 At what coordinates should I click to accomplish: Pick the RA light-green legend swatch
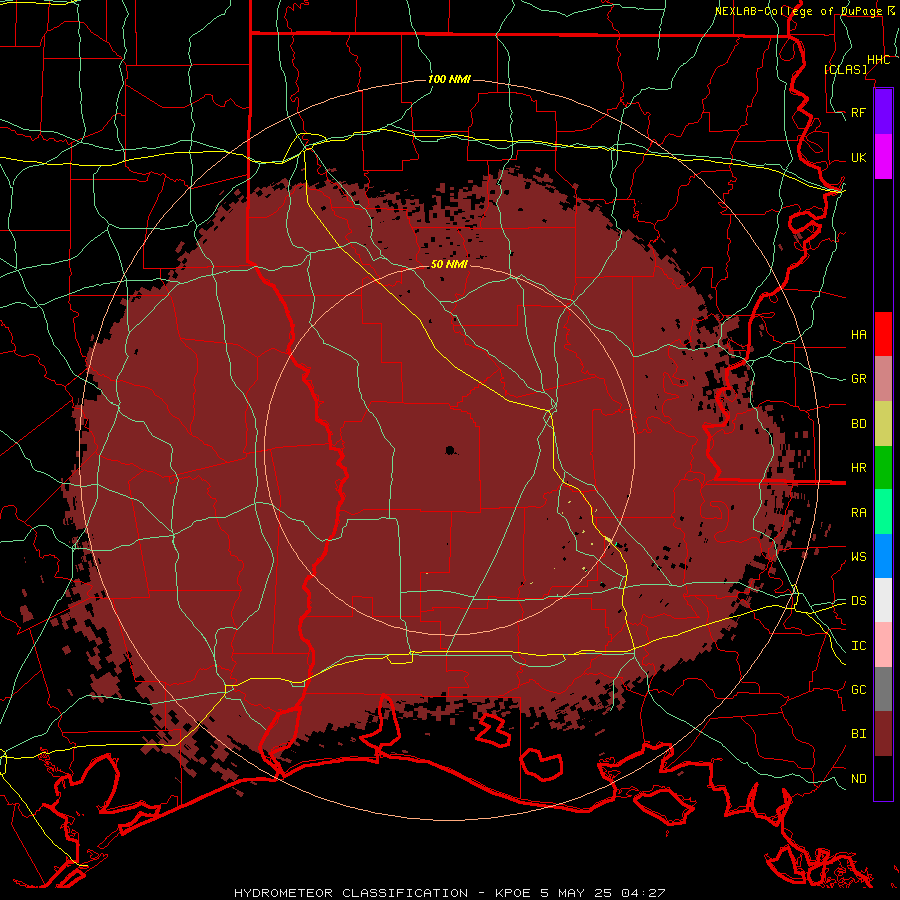[x=883, y=512]
